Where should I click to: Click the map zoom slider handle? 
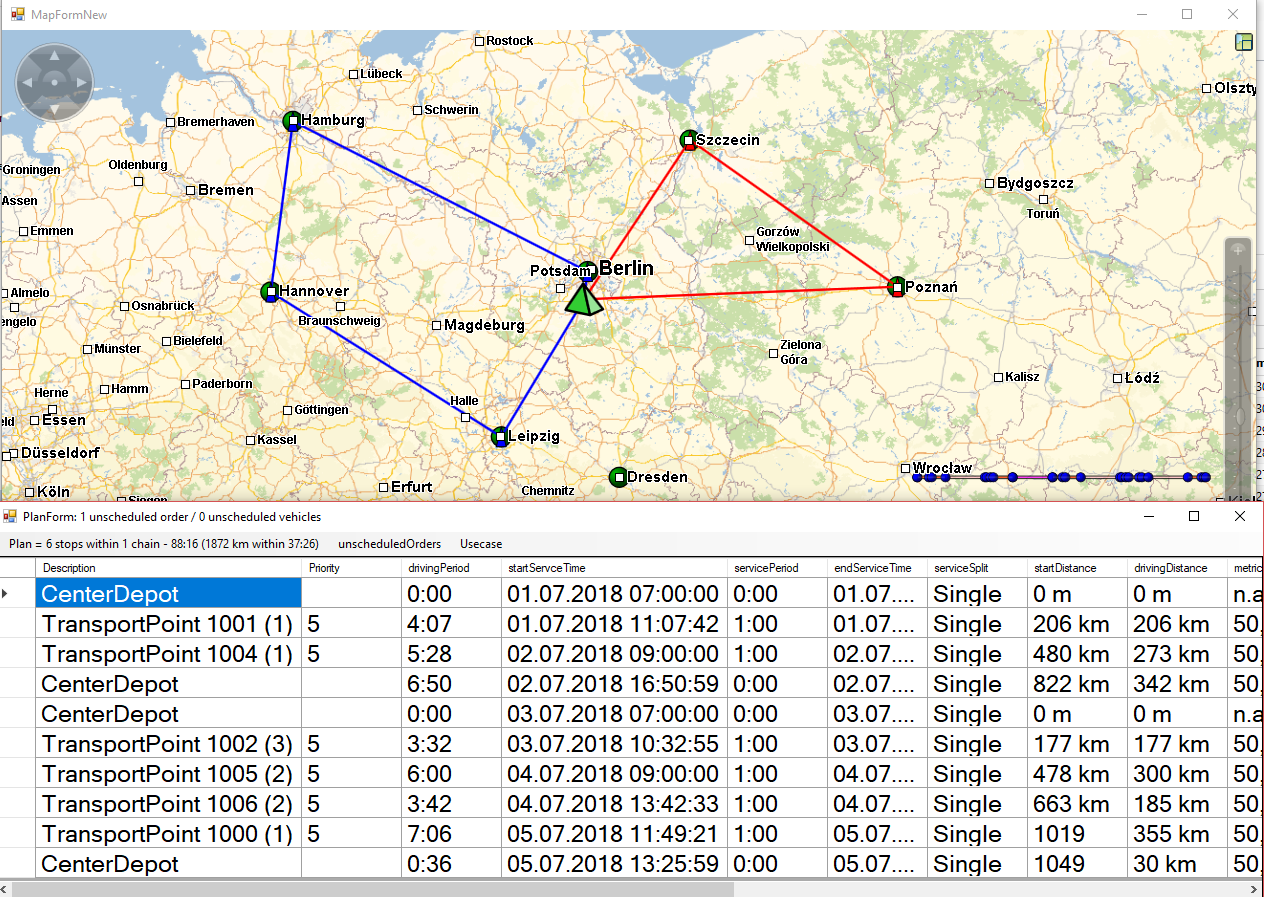[x=1240, y=415]
